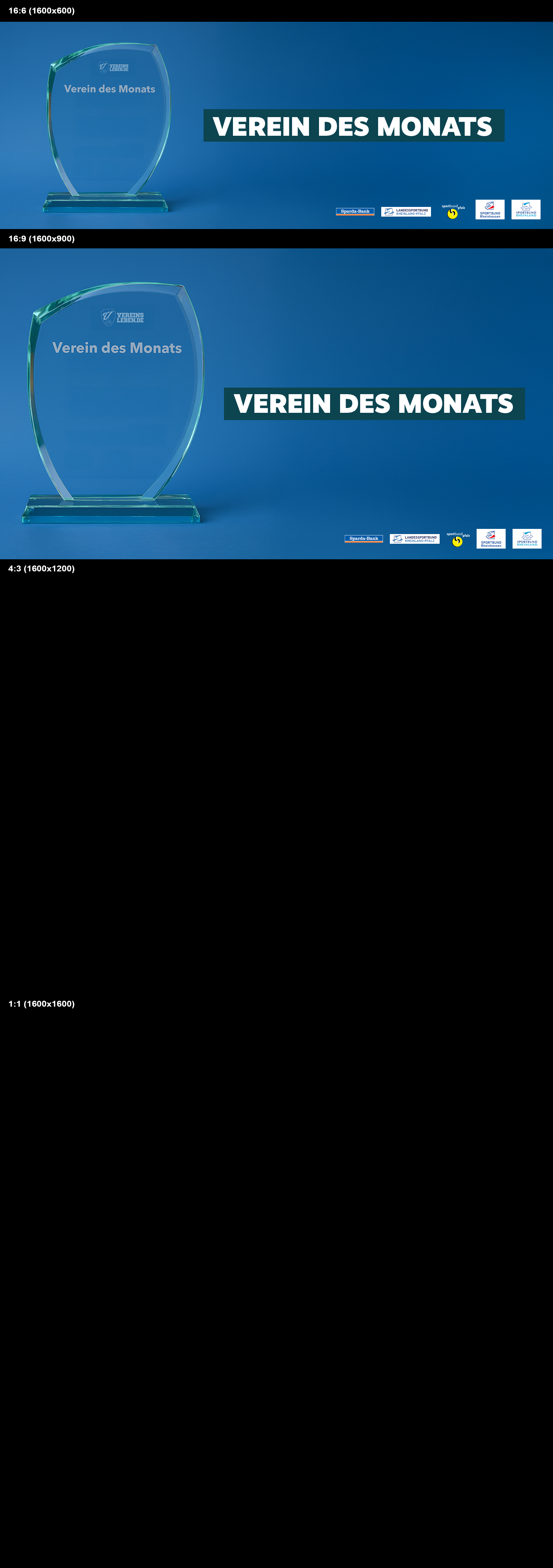Click the 4:3 (1600x1200) label

click(41, 569)
